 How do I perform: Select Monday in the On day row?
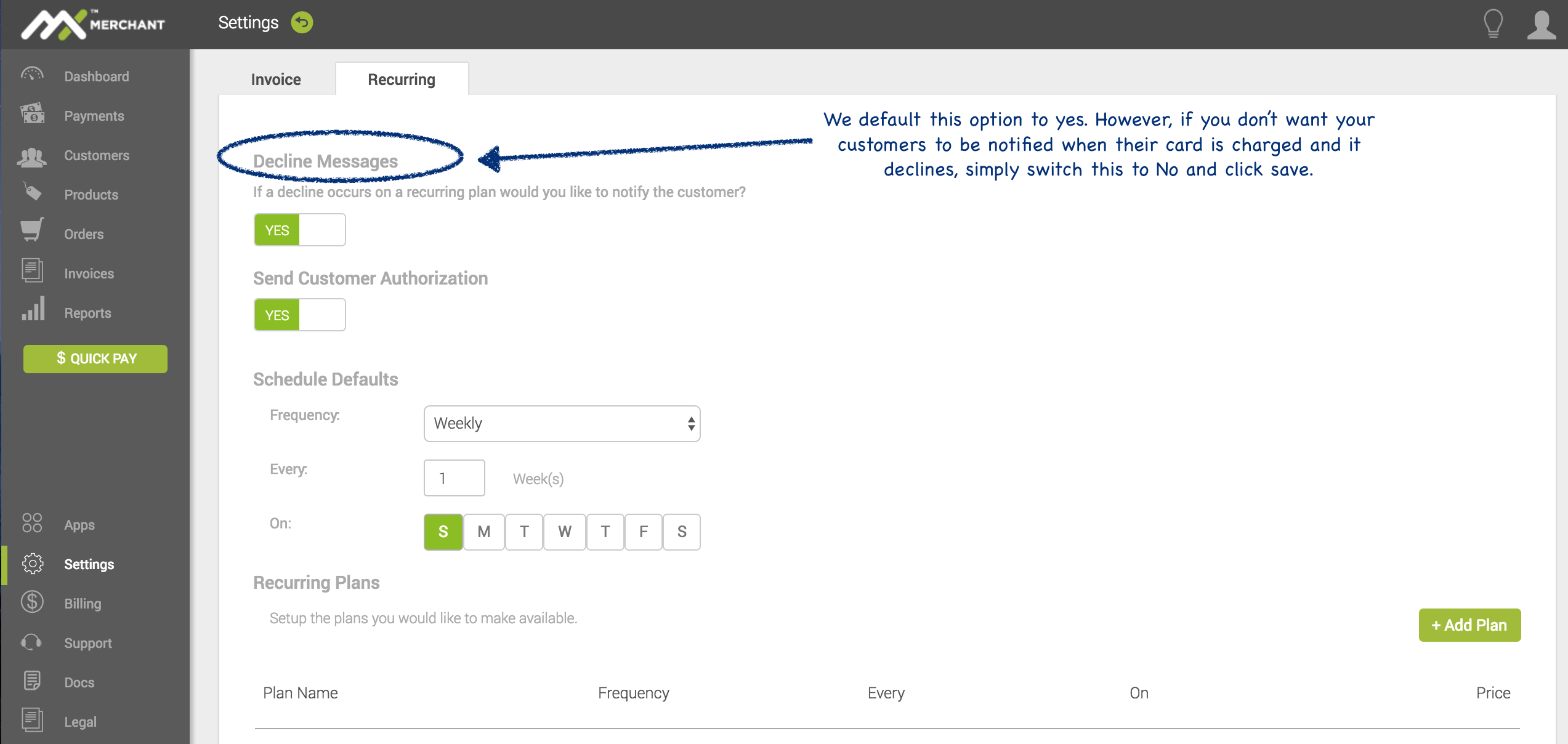483,532
